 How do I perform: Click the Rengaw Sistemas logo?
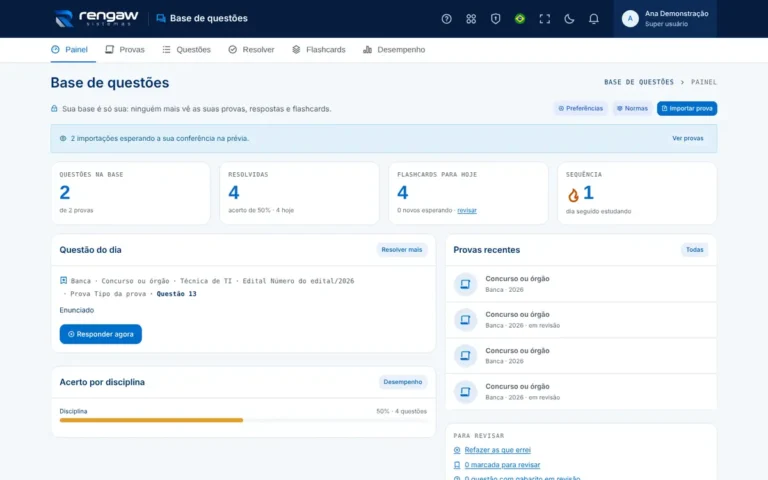point(96,18)
